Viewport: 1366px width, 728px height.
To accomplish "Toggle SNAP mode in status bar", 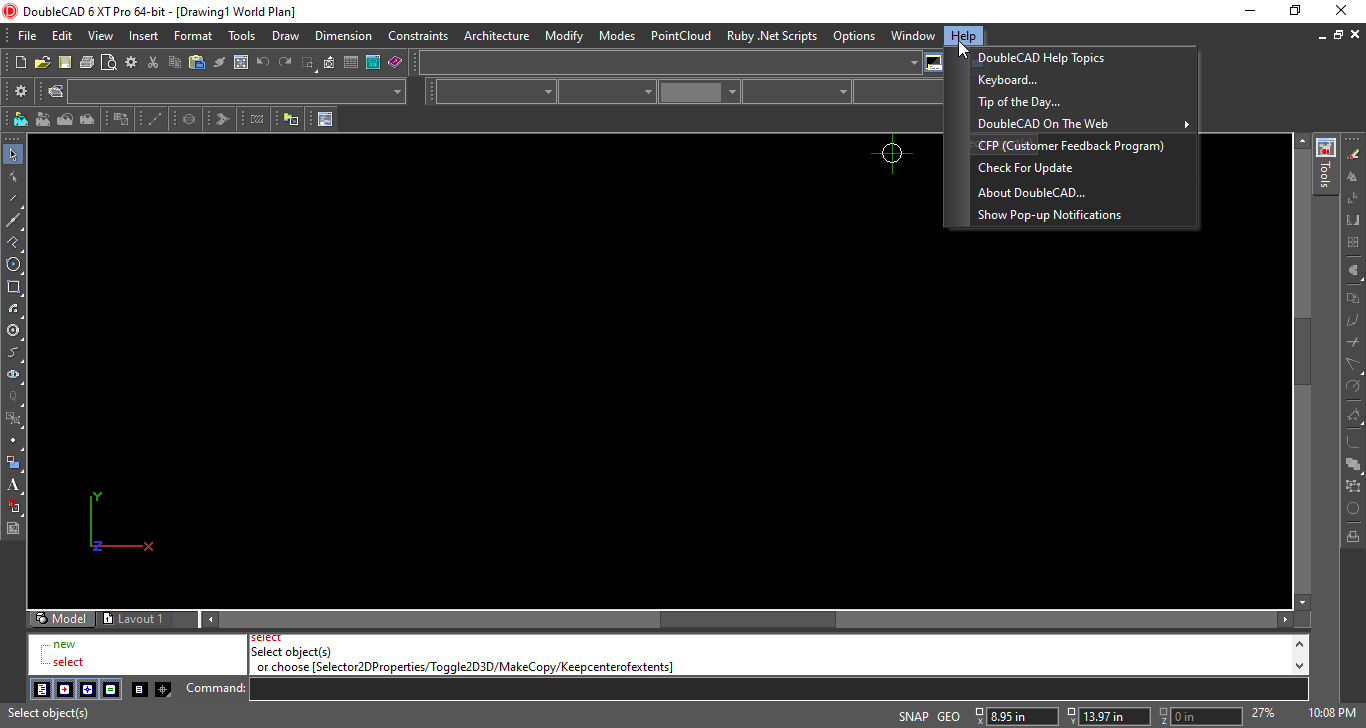I will tap(913, 716).
